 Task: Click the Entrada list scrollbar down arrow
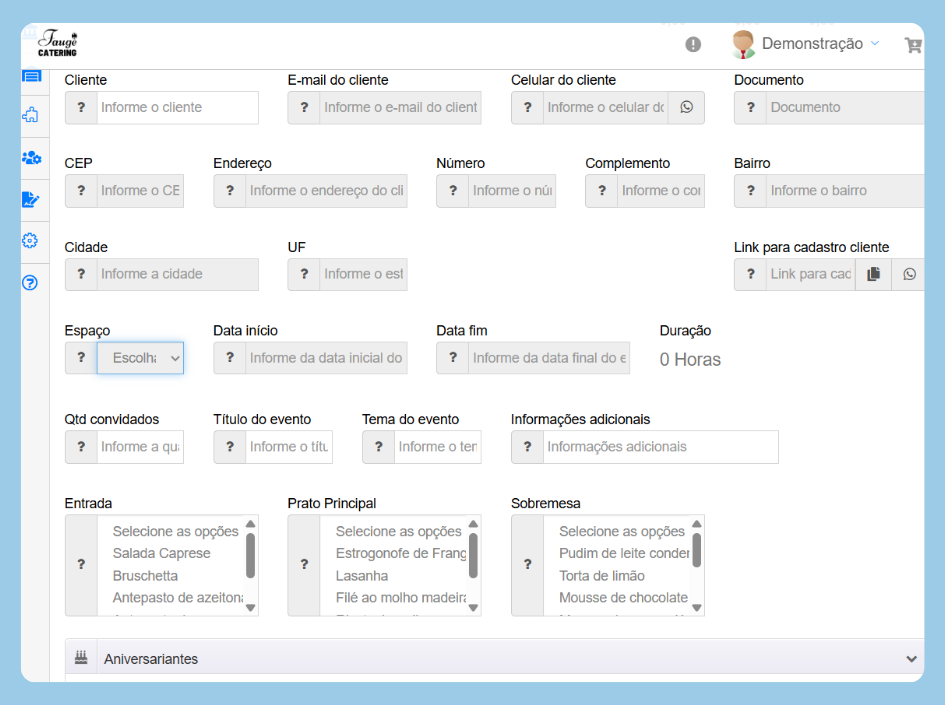click(x=250, y=607)
